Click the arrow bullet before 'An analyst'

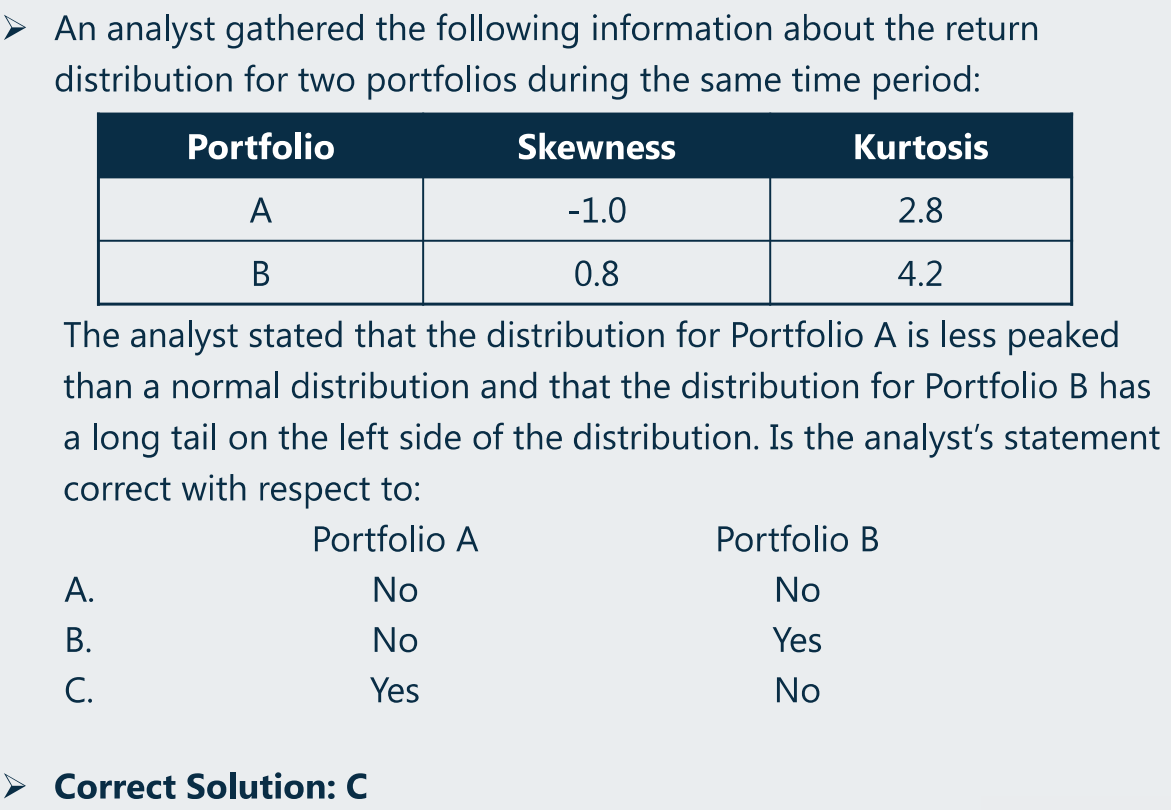(x=14, y=29)
